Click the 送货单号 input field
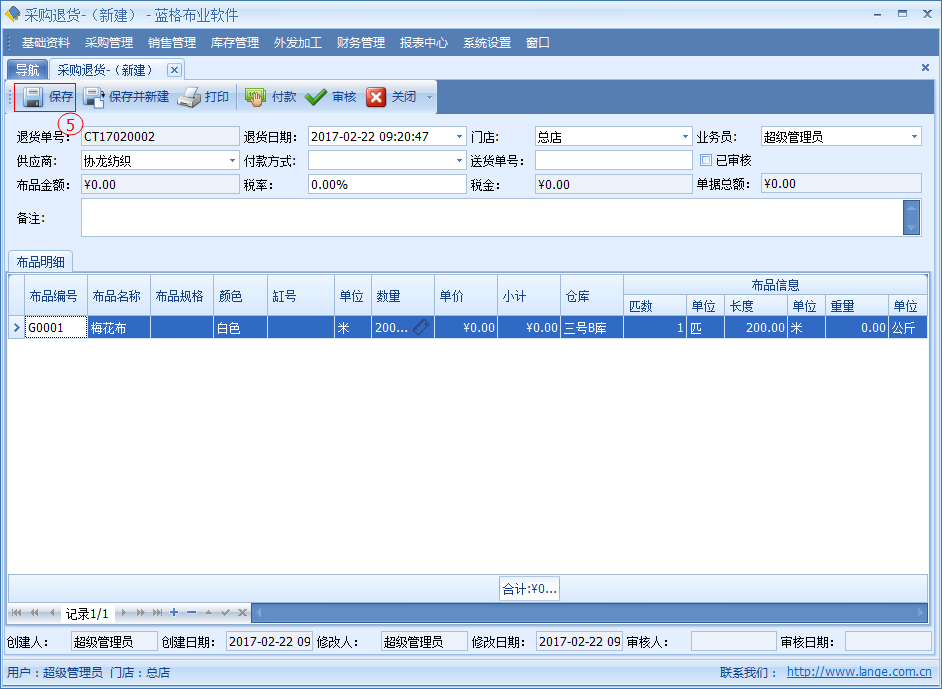 [x=613, y=160]
